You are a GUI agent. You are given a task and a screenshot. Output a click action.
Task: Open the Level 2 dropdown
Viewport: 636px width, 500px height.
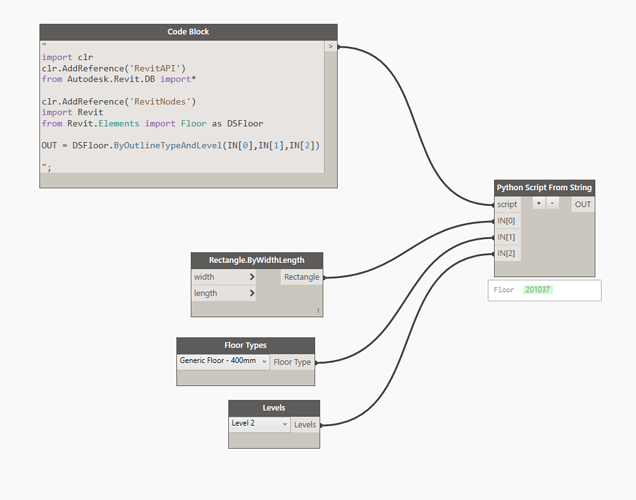(x=260, y=424)
